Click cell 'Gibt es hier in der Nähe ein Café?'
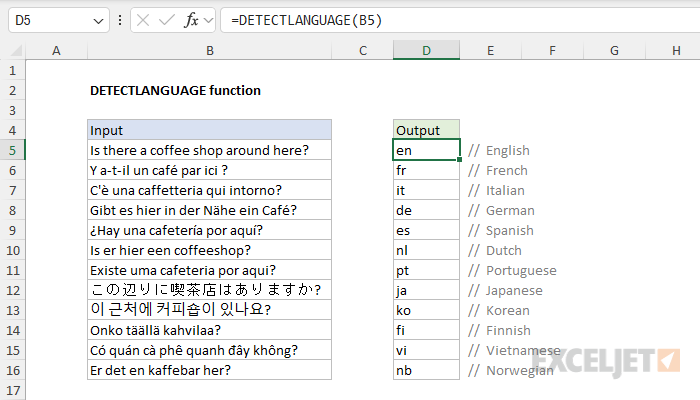Screen dimensions: 700x400 tap(209, 210)
